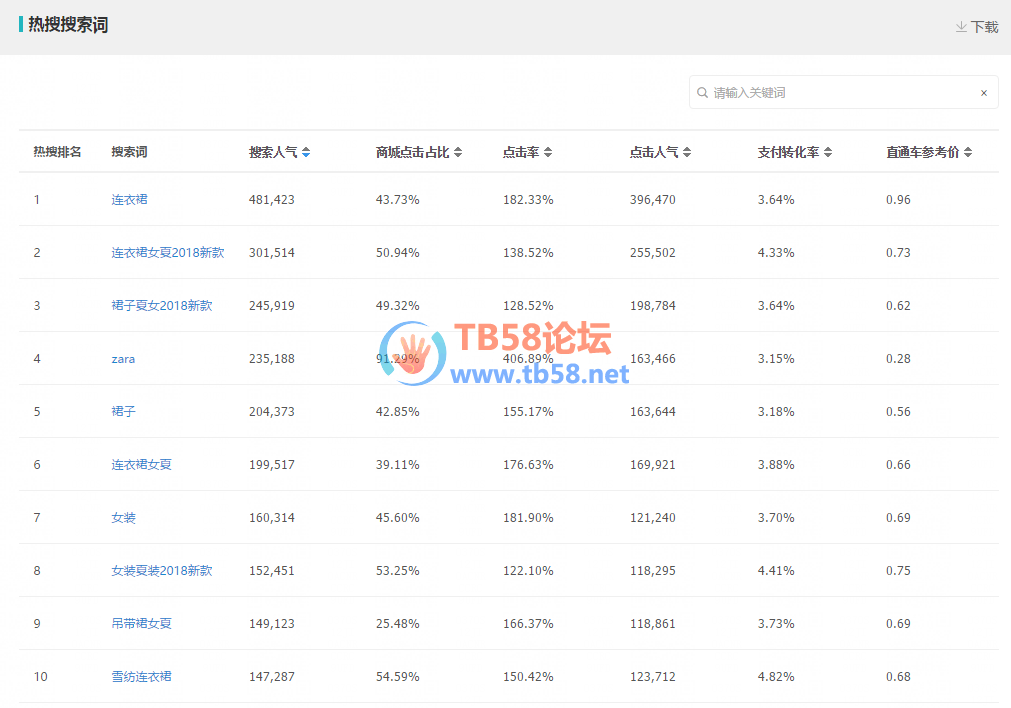
Task: Select the 女装 search term
Action: click(x=123, y=518)
